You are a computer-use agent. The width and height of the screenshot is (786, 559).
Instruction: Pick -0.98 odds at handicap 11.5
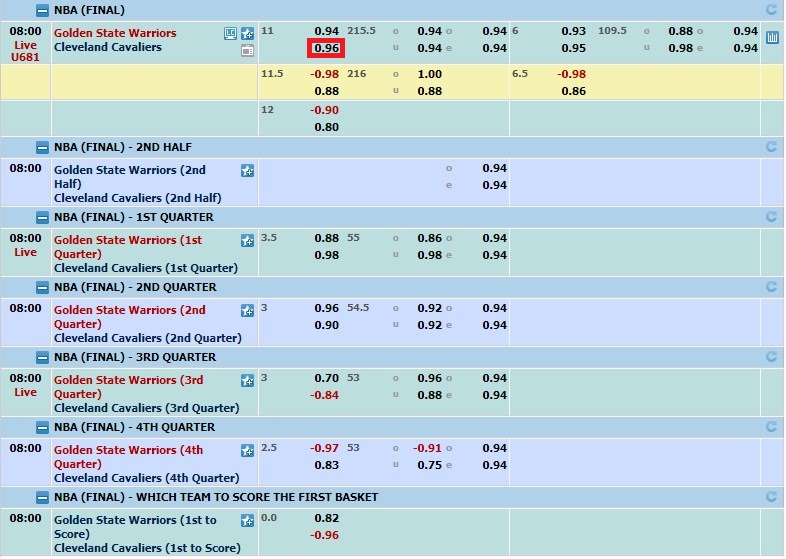(324, 74)
